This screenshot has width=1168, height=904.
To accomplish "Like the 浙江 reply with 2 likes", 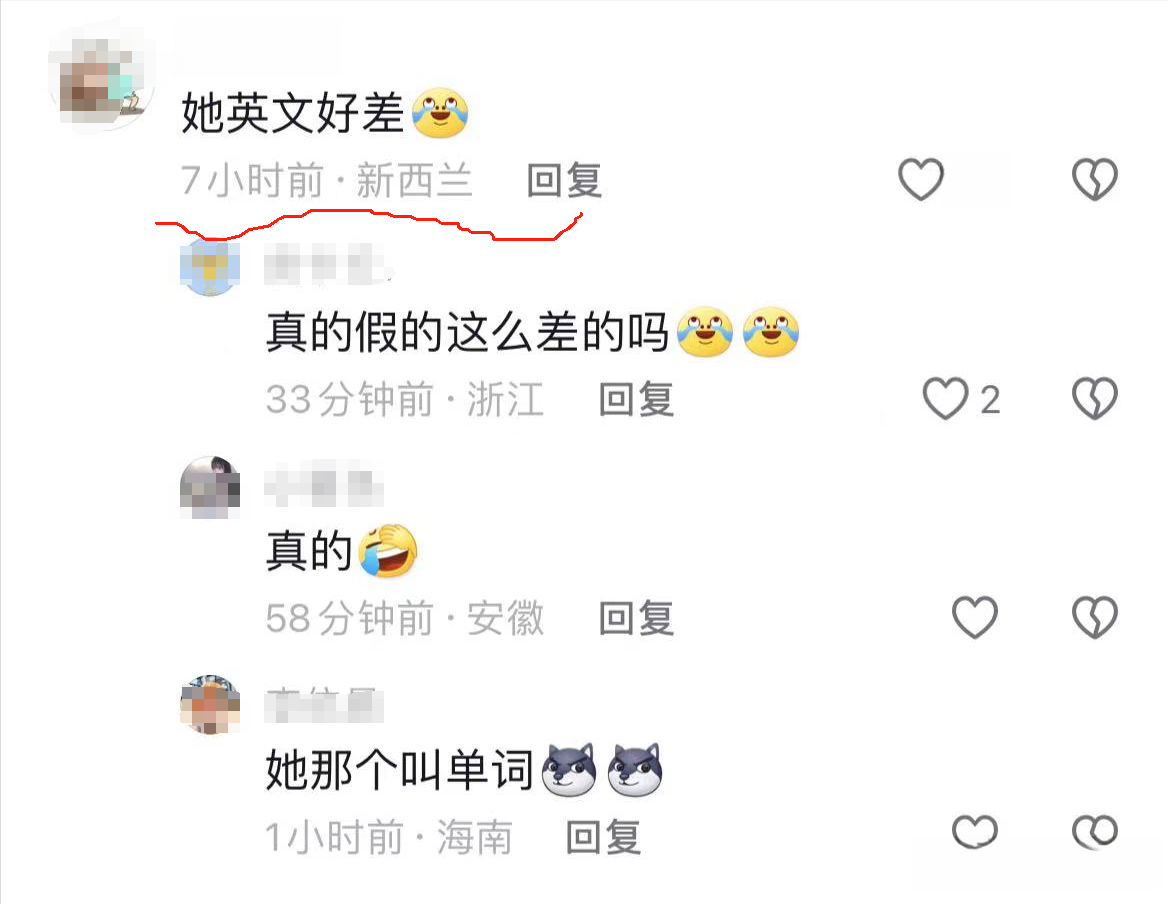I will click(x=945, y=398).
